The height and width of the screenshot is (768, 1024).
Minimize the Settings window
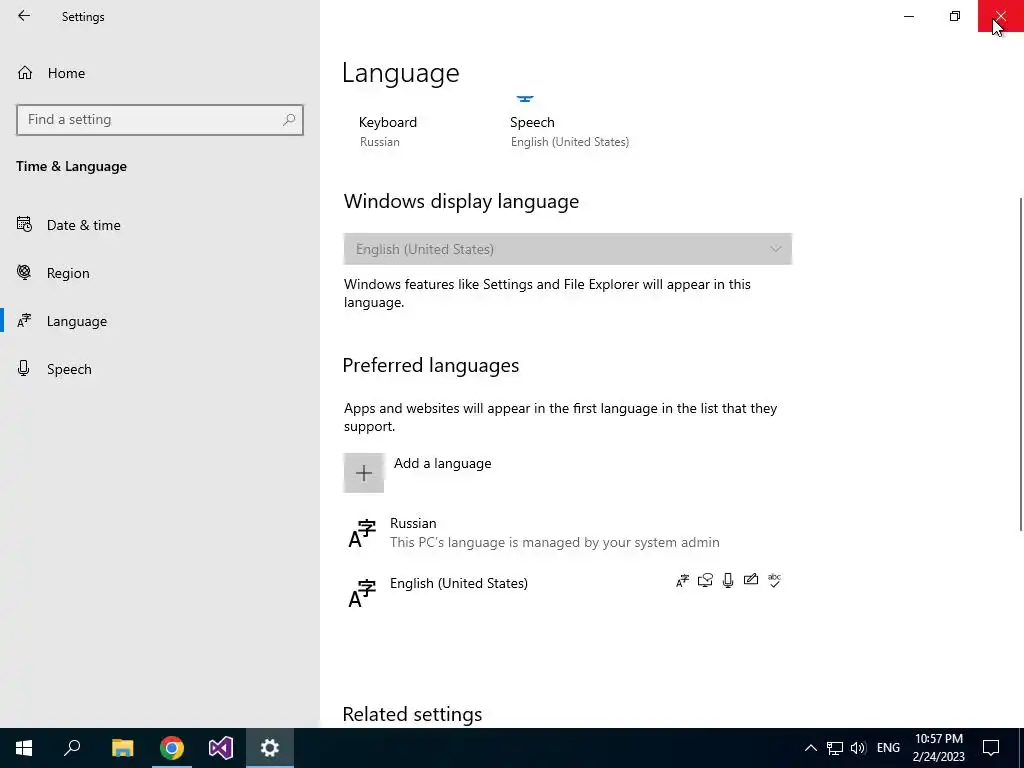pos(908,16)
